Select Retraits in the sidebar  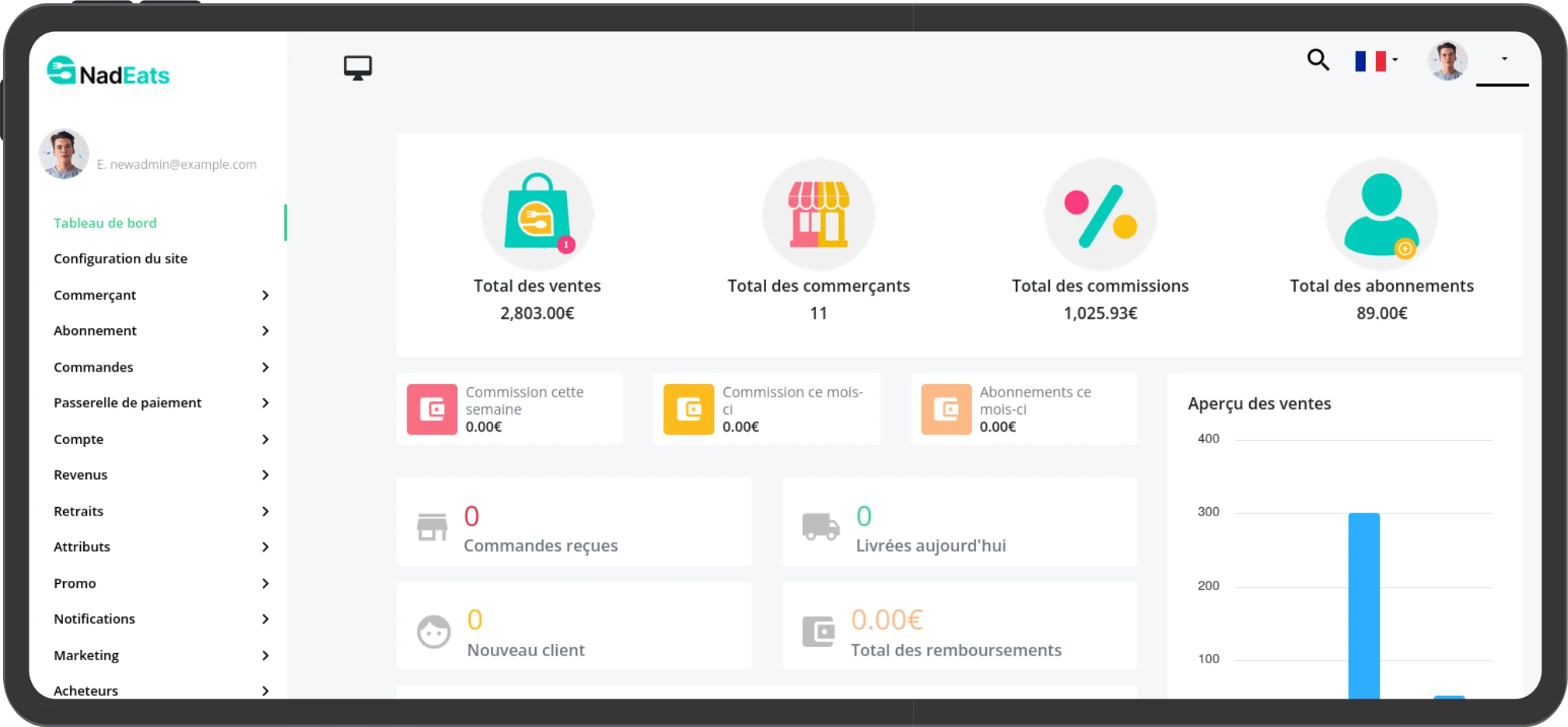click(79, 512)
